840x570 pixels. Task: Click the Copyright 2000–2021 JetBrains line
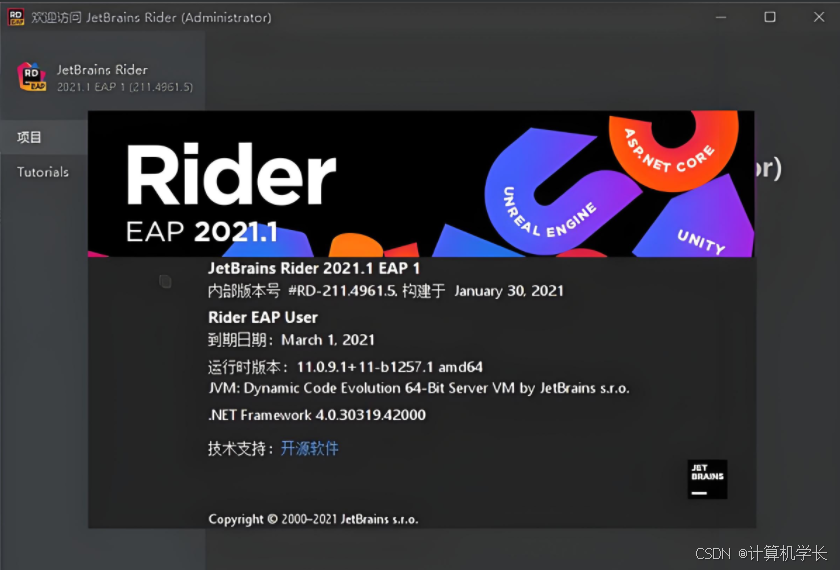click(313, 519)
